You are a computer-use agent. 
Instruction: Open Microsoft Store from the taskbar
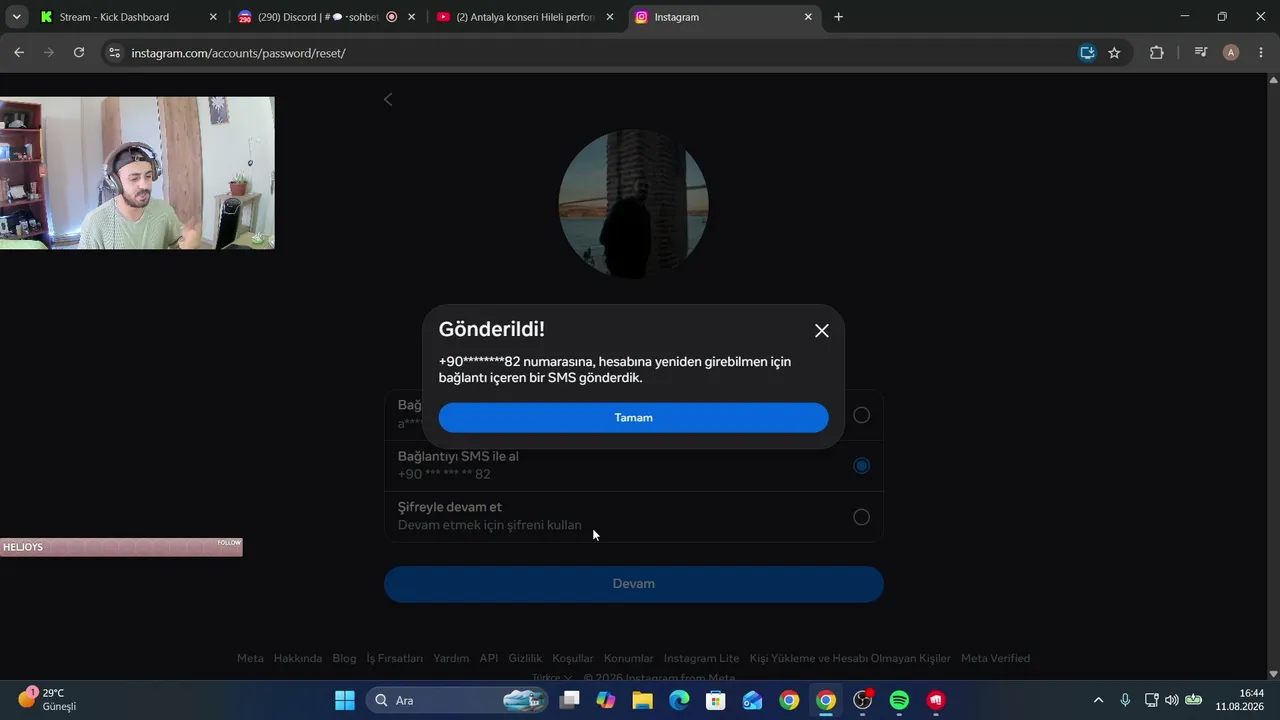[716, 700]
